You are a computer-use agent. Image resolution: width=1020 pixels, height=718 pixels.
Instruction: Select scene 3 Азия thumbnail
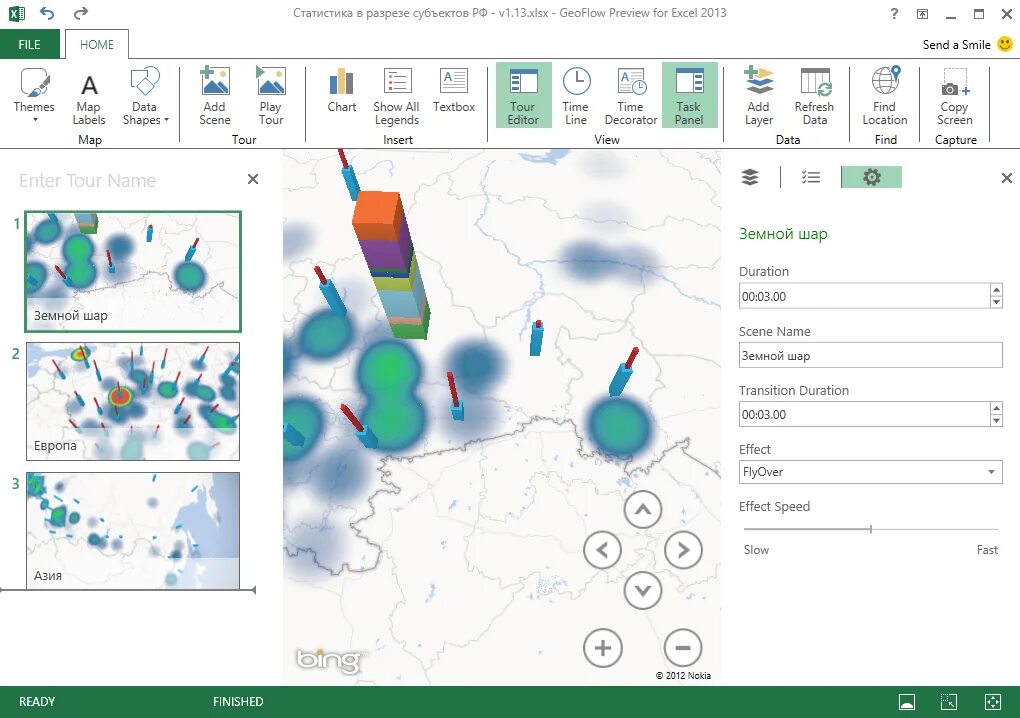(x=133, y=531)
